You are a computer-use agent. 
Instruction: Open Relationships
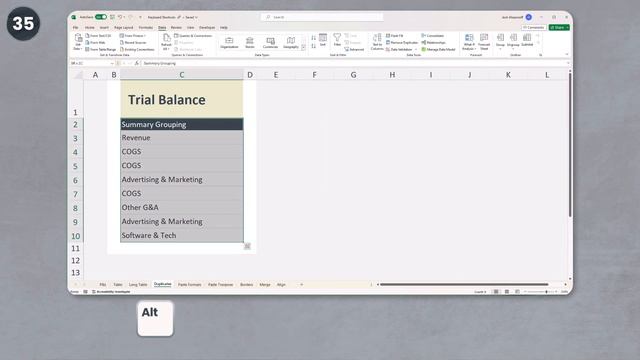click(433, 42)
